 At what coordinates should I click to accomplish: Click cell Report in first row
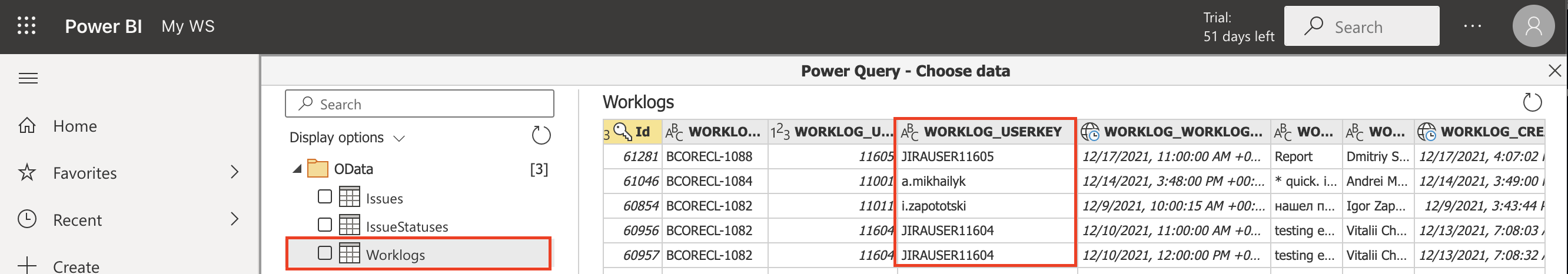(x=1306, y=157)
